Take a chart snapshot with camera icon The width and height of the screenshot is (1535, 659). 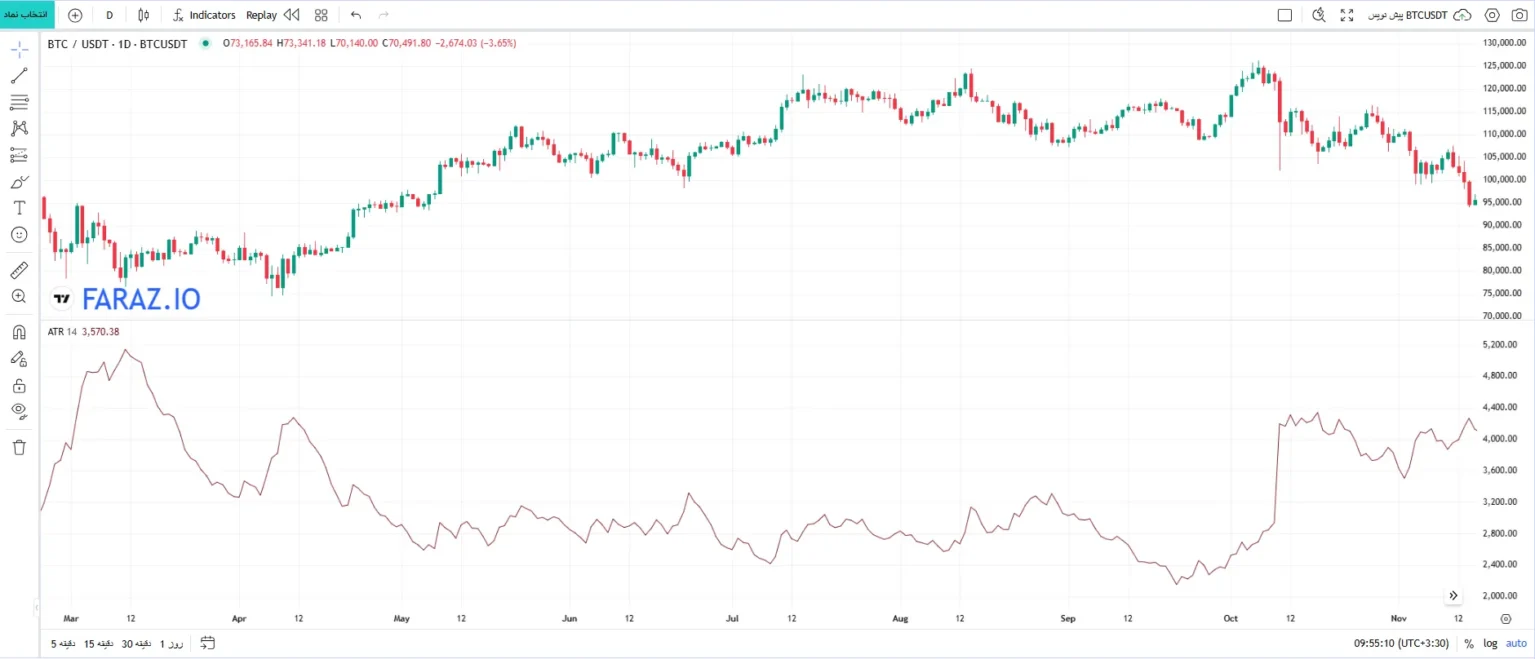[x=1520, y=15]
